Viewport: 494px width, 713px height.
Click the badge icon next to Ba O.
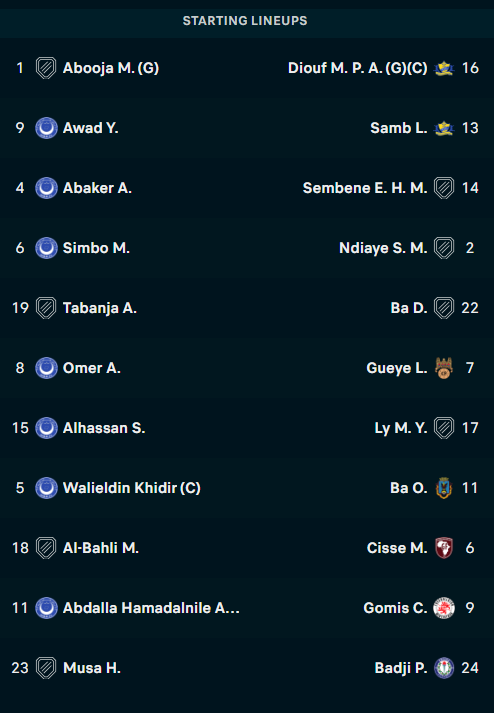(x=444, y=488)
